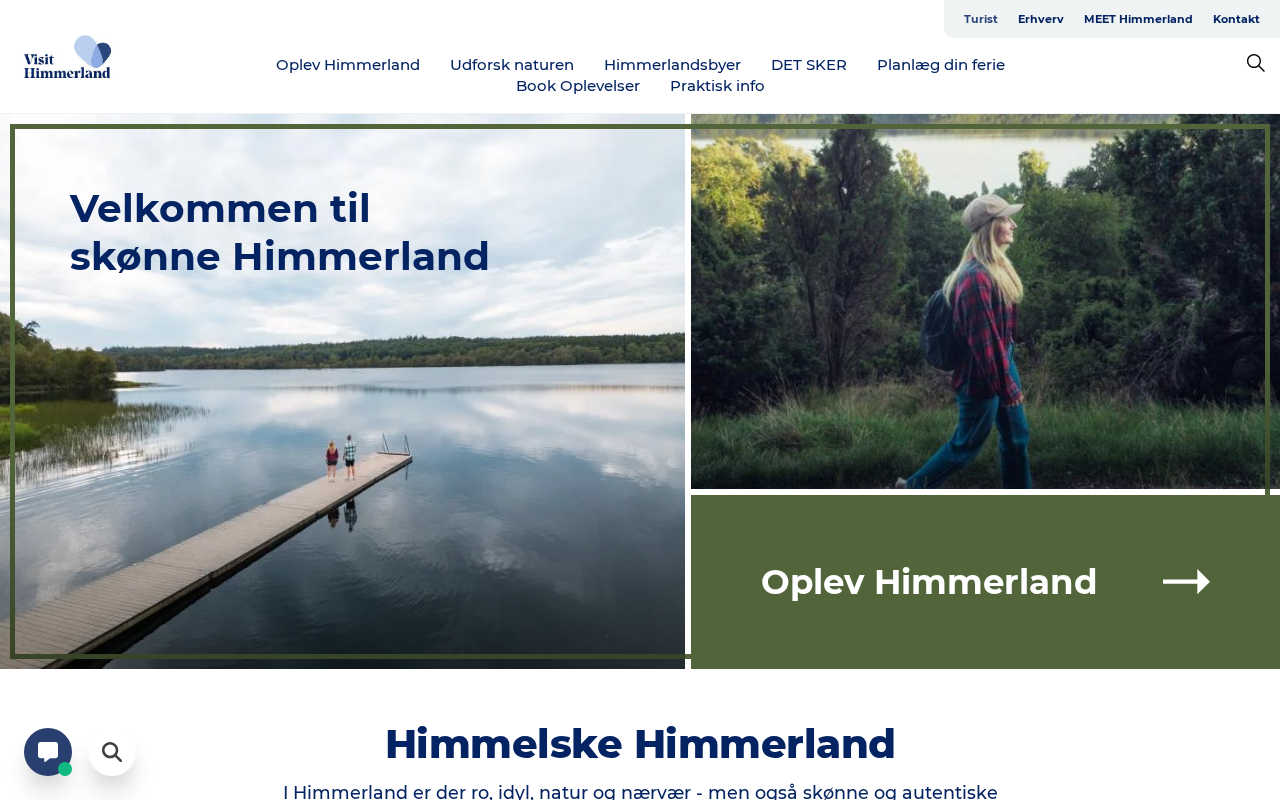Go to Book Oplevelser
This screenshot has height=800, width=1280.
coord(578,86)
